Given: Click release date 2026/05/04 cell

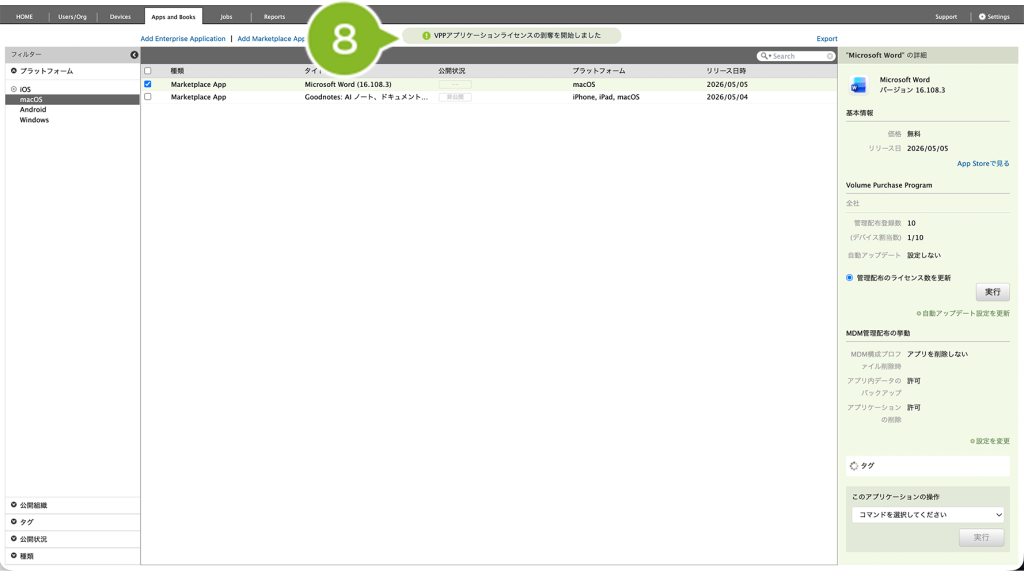Looking at the screenshot, I should [x=727, y=97].
